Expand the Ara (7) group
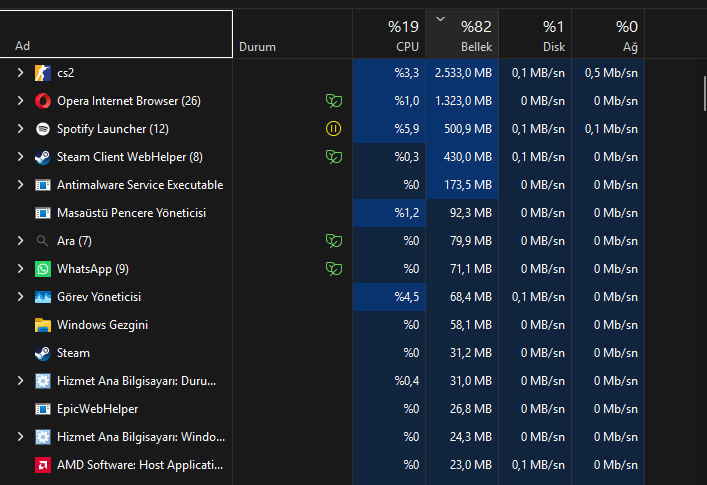The image size is (707, 485). pyautogui.click(x=20, y=241)
